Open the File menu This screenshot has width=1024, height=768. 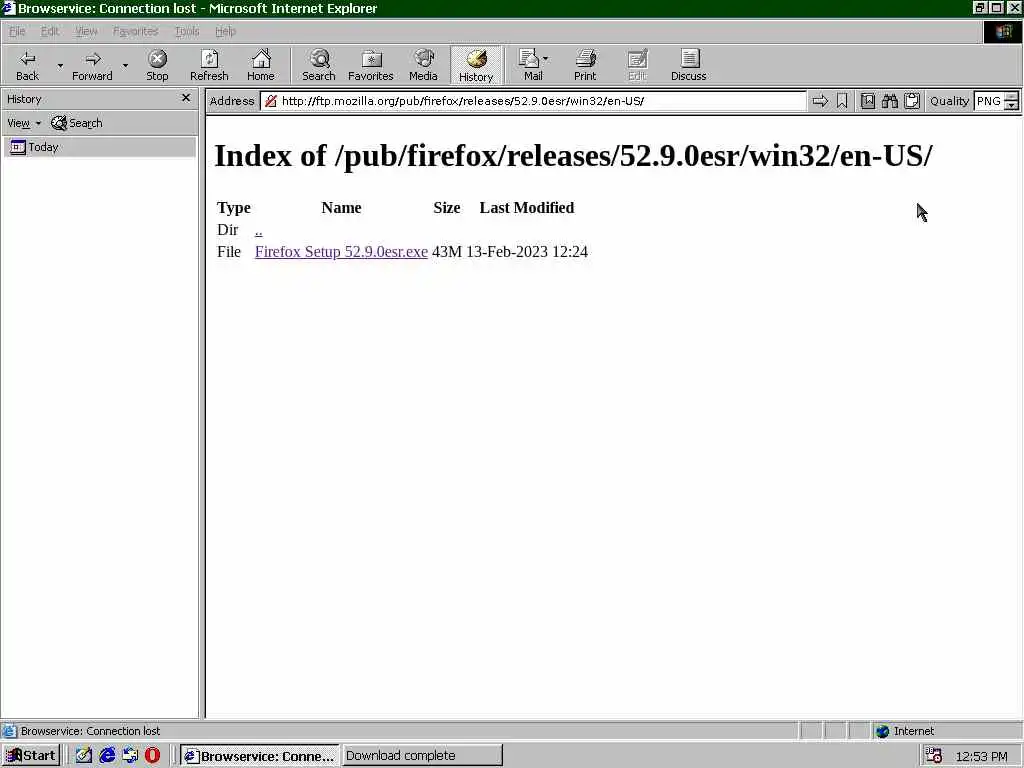(x=17, y=31)
